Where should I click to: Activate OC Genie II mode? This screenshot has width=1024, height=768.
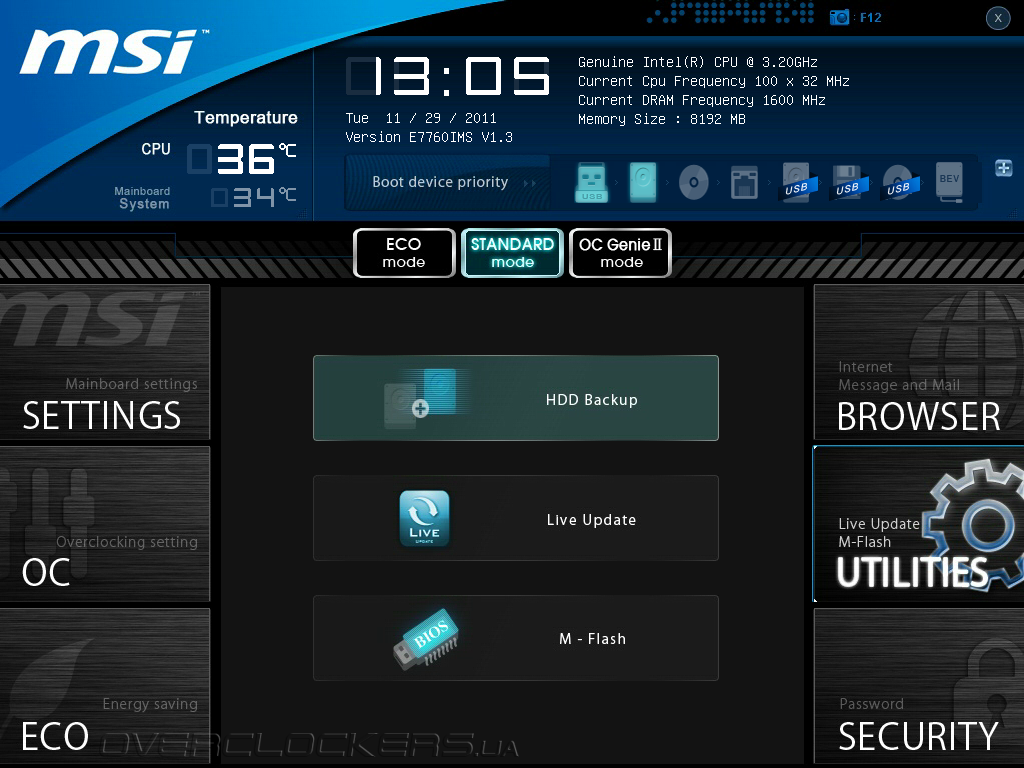tap(620, 253)
